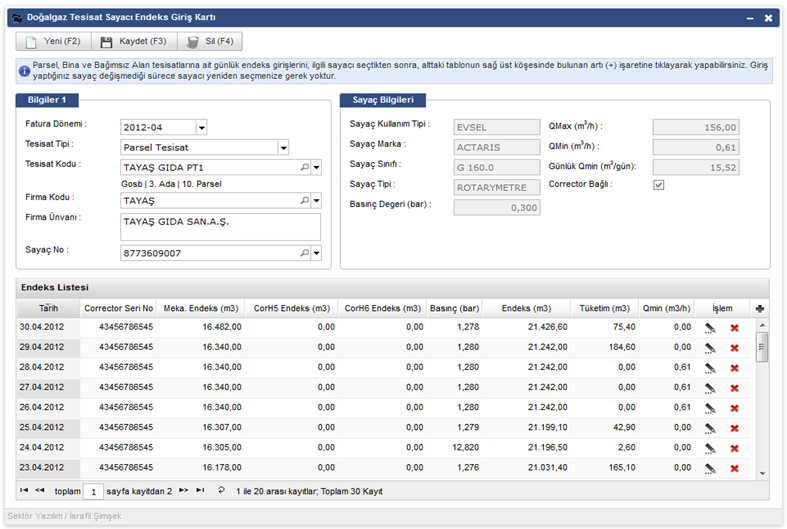Go to previous page of endeks list
The width and height of the screenshot is (787, 529).
point(40,490)
